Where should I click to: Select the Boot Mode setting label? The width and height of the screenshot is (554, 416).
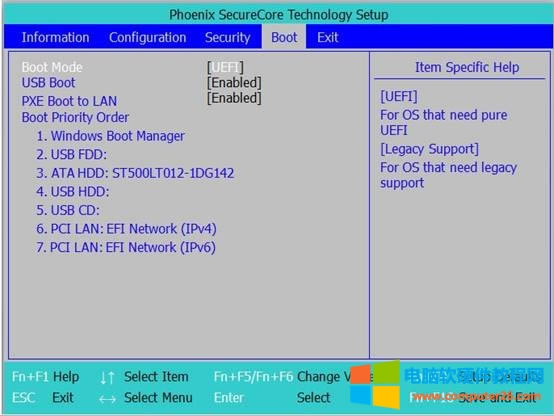coord(52,67)
